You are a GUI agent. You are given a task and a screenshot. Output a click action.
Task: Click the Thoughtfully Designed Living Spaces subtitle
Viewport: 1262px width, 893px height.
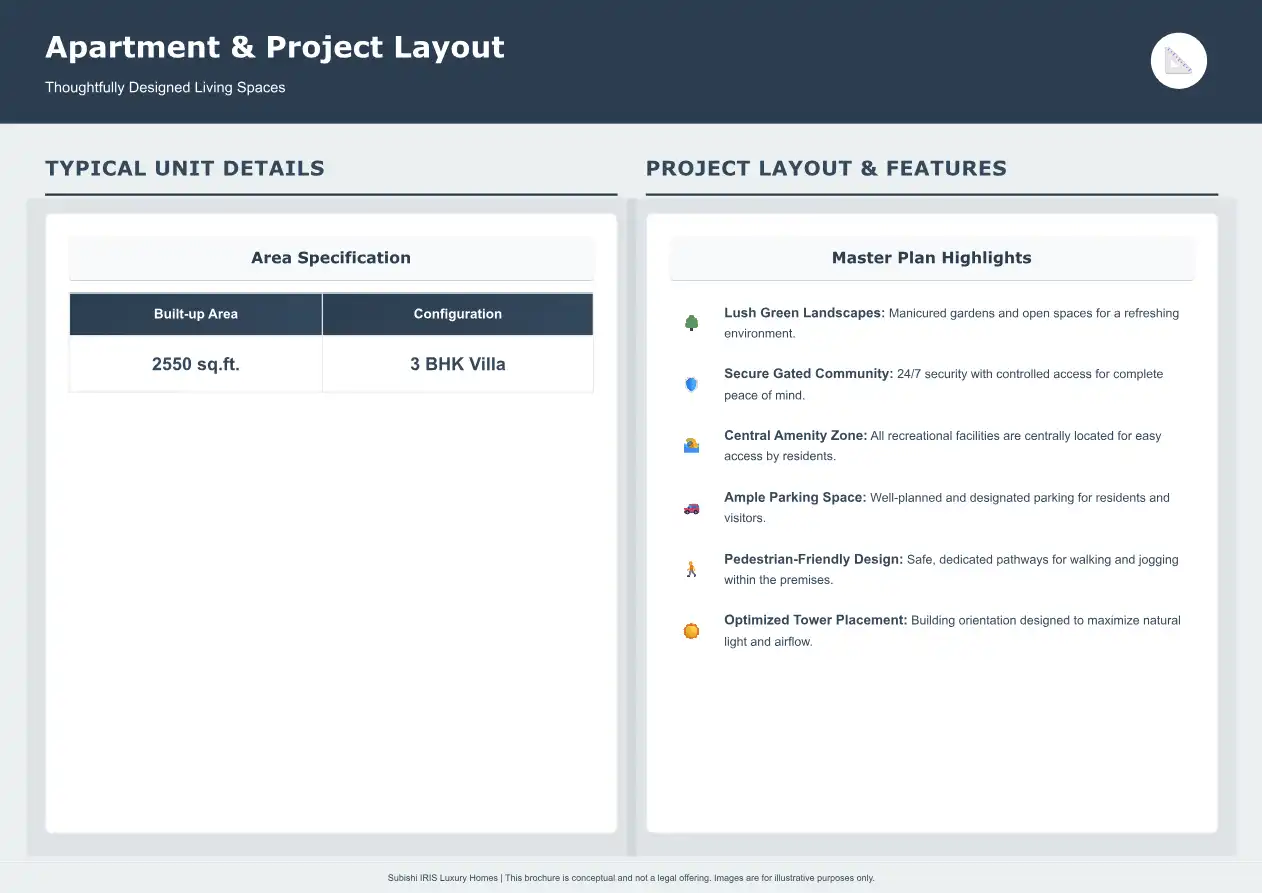(x=165, y=88)
